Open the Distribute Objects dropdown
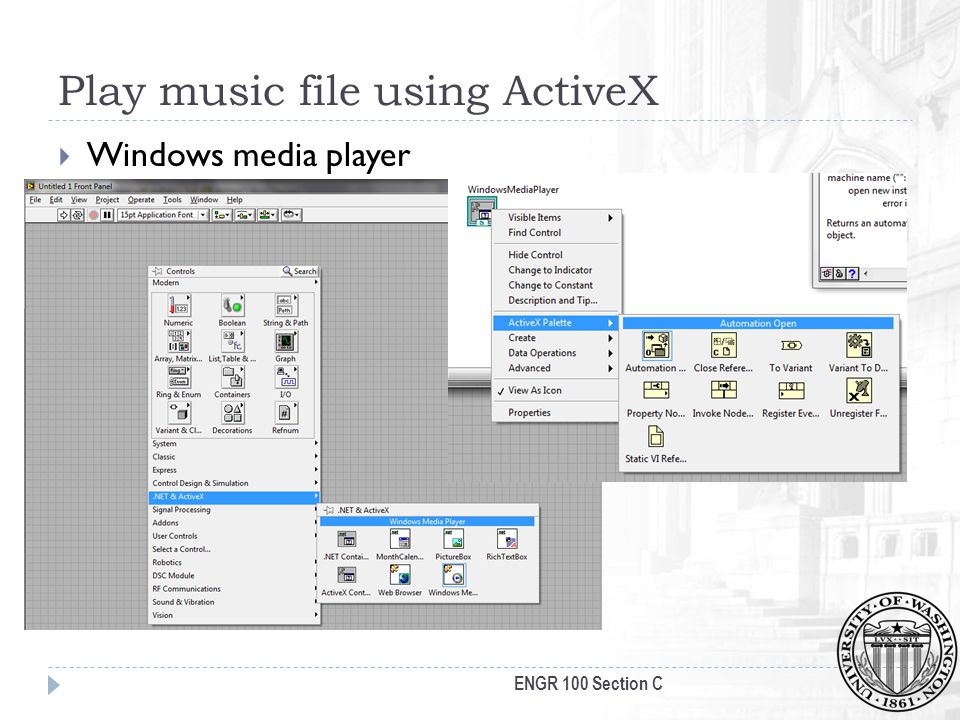This screenshot has height=720, width=960. click(244, 215)
